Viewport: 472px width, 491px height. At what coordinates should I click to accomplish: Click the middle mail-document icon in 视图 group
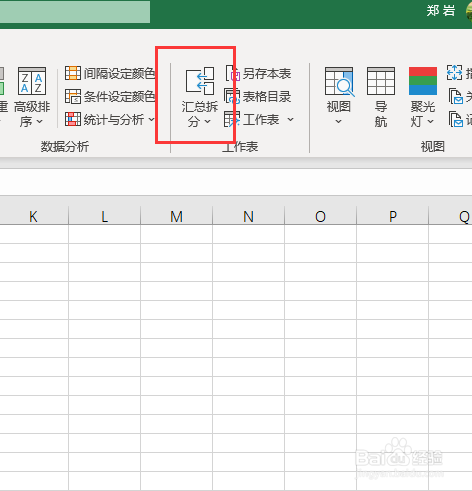point(456,96)
